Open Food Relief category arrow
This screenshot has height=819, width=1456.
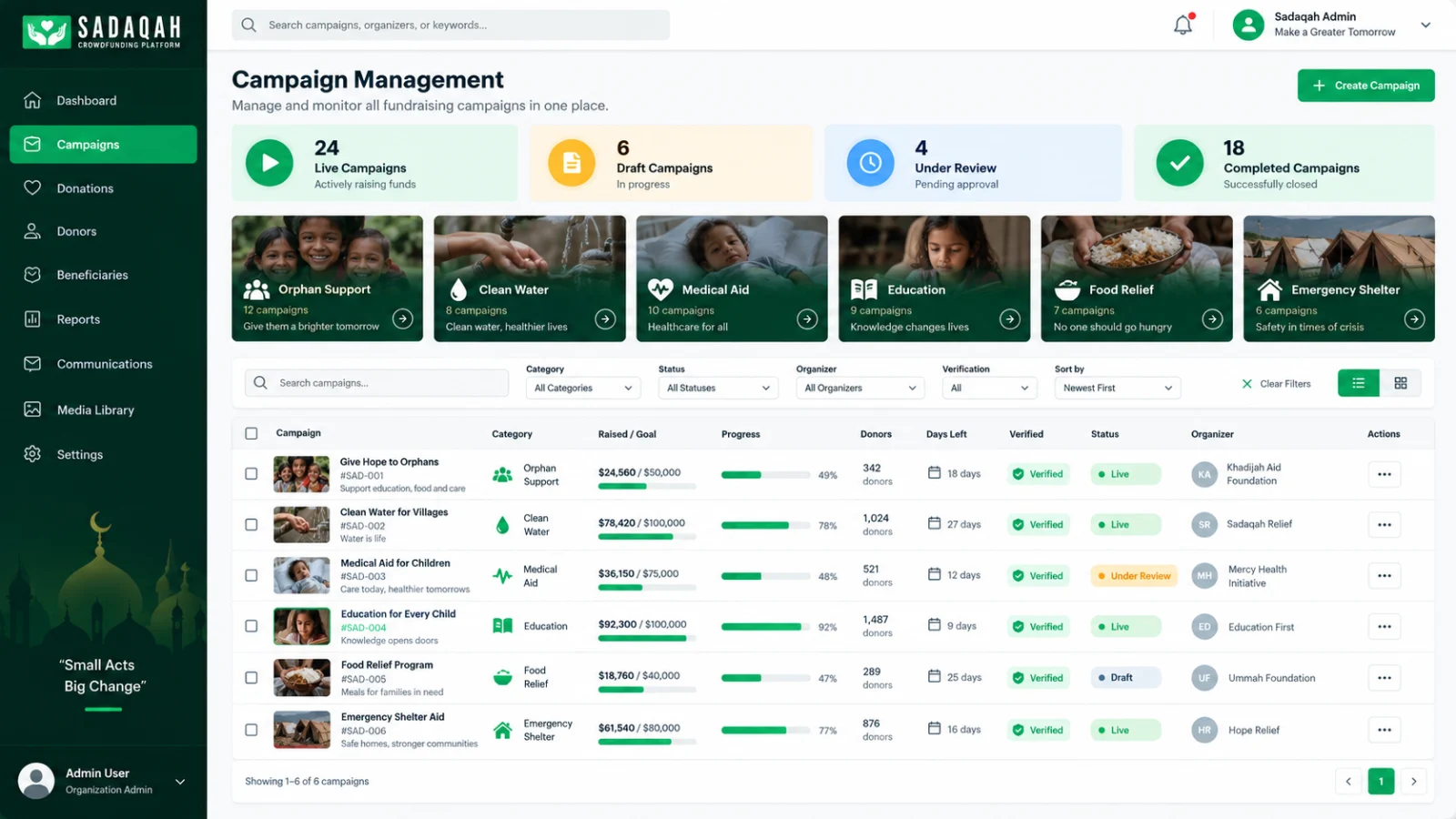coord(1212,318)
